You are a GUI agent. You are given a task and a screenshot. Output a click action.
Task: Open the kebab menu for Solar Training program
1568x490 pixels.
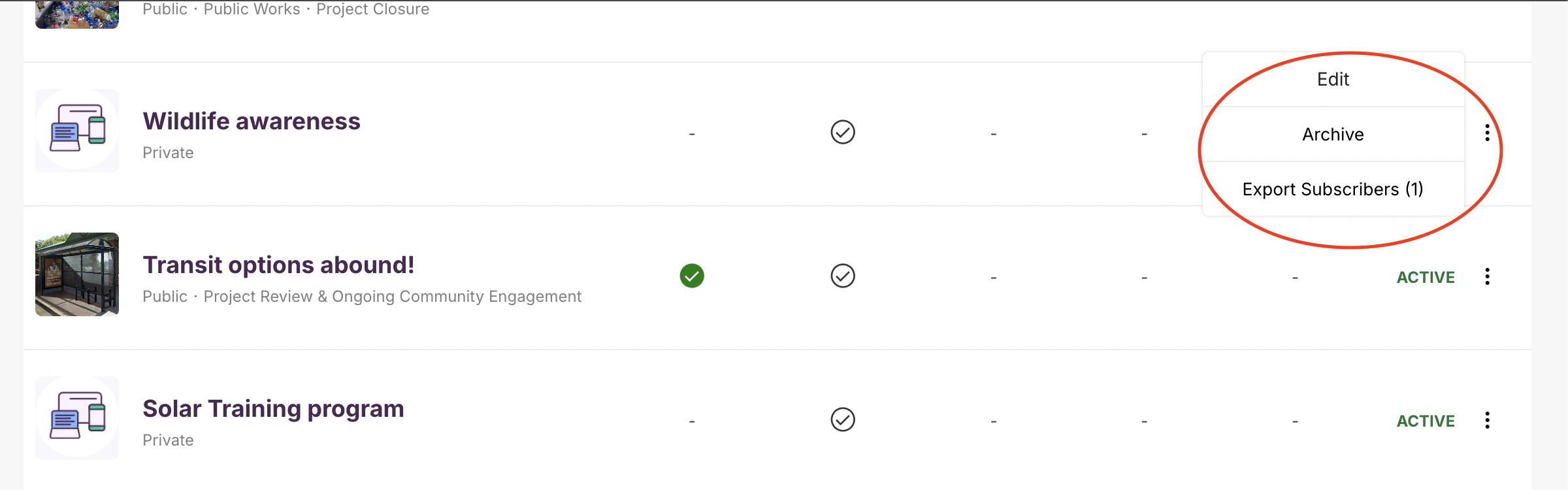point(1488,420)
